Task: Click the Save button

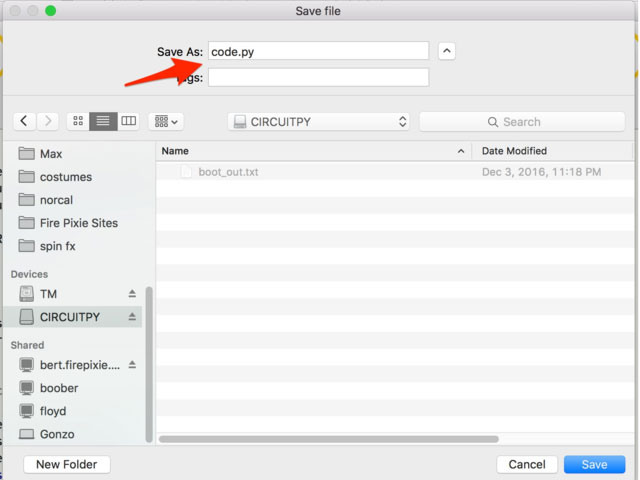Action: pyautogui.click(x=594, y=464)
